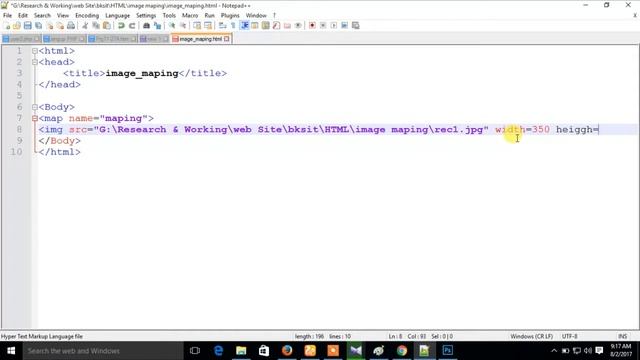
Task: Click the Save All toolbar icon
Action: [38, 26]
